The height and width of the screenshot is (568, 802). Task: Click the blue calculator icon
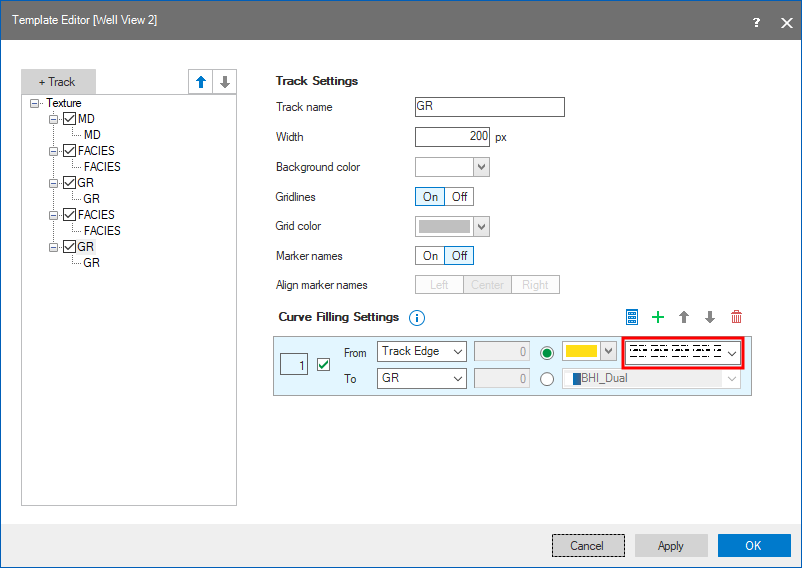632,317
